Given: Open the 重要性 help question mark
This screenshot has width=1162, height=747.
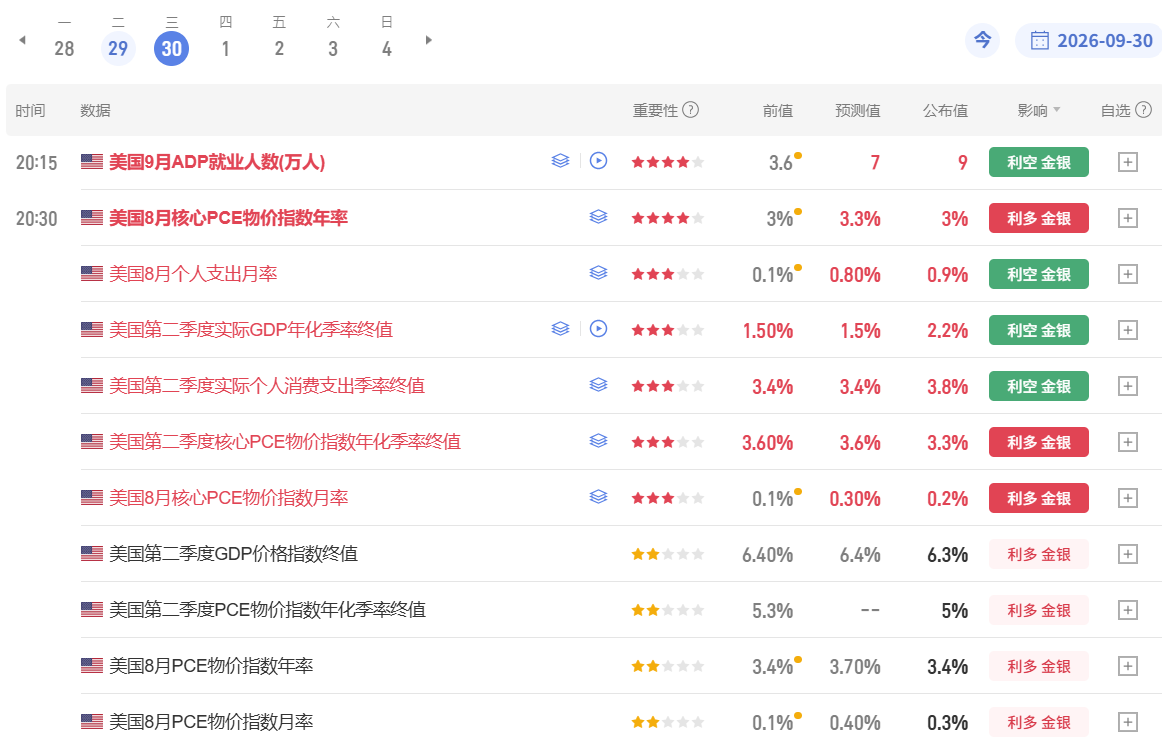Looking at the screenshot, I should [691, 110].
